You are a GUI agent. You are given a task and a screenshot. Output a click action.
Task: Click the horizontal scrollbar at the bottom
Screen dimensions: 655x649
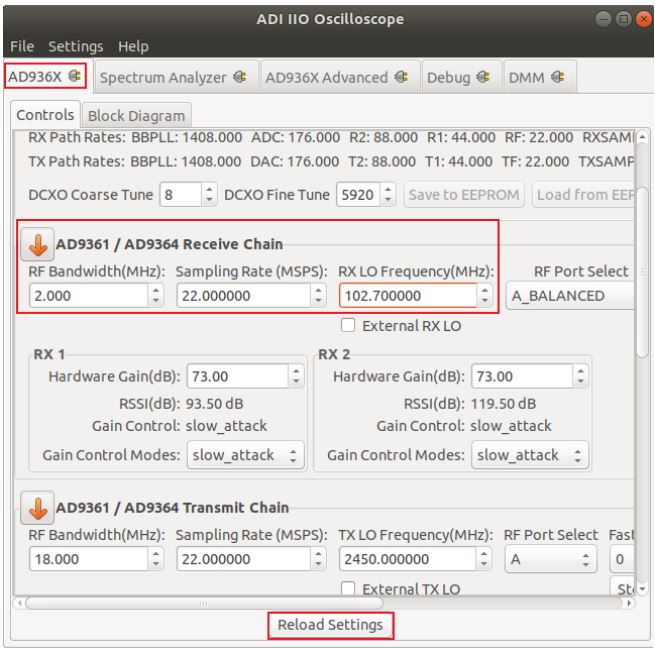(x=200, y=603)
